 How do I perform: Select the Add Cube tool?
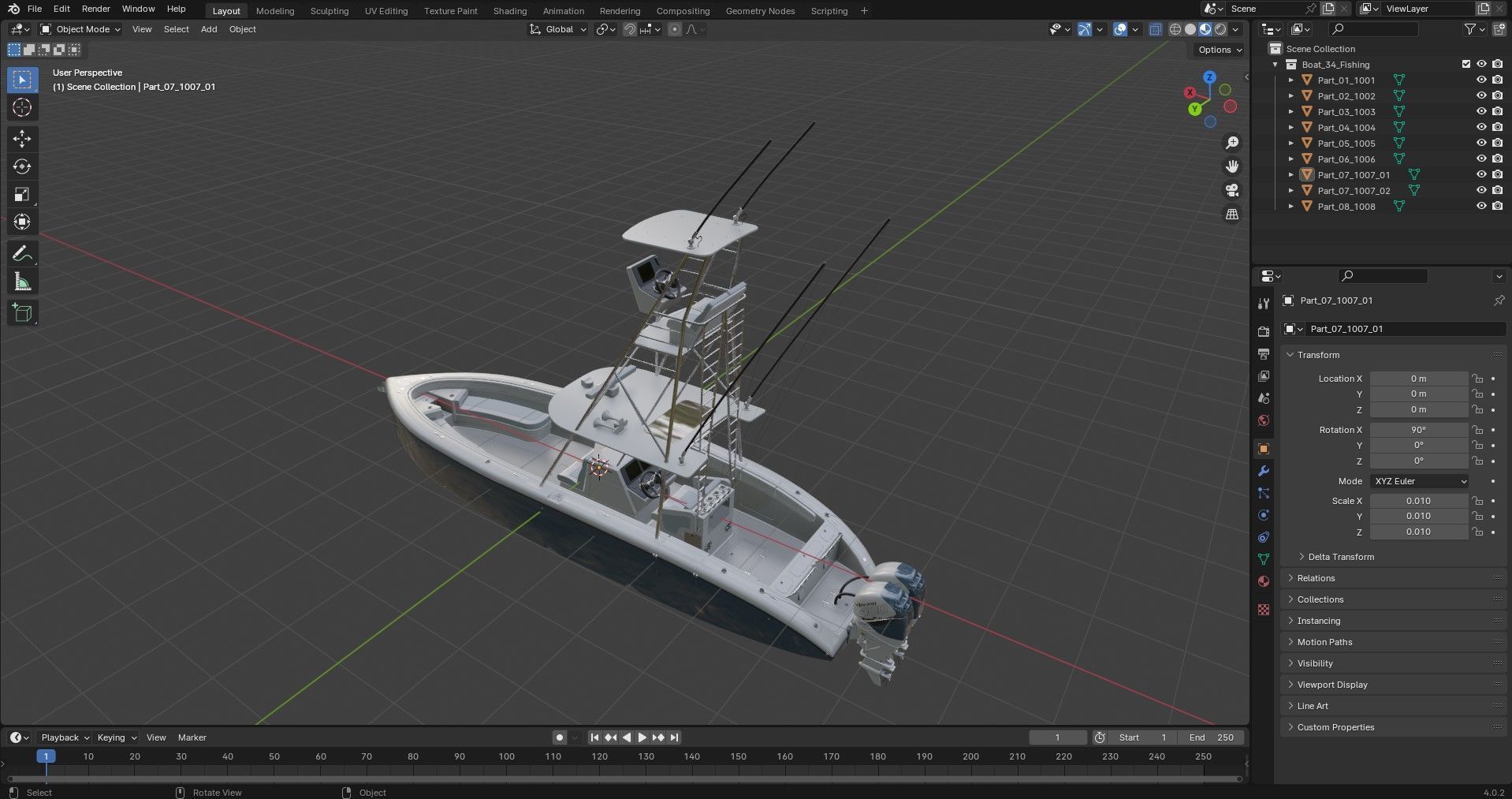[x=22, y=313]
